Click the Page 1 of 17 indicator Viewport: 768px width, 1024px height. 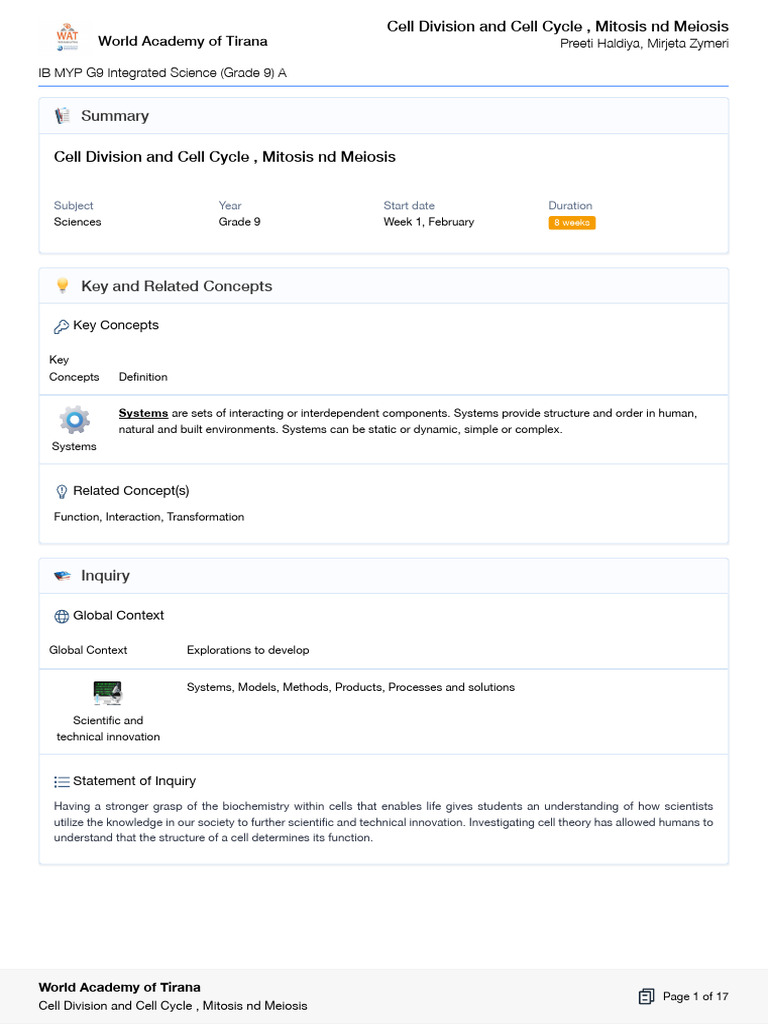pos(695,996)
